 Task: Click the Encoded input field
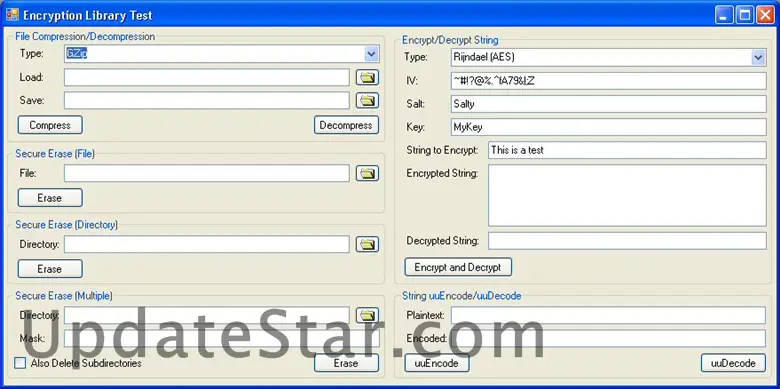(608, 339)
